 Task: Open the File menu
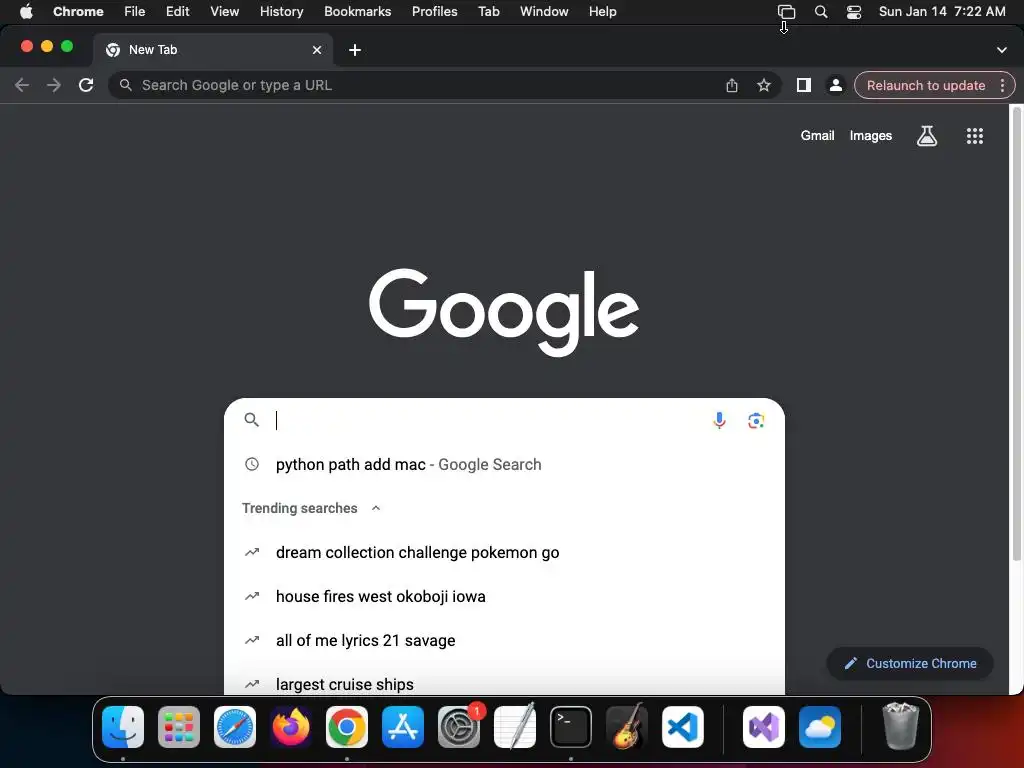tap(135, 12)
